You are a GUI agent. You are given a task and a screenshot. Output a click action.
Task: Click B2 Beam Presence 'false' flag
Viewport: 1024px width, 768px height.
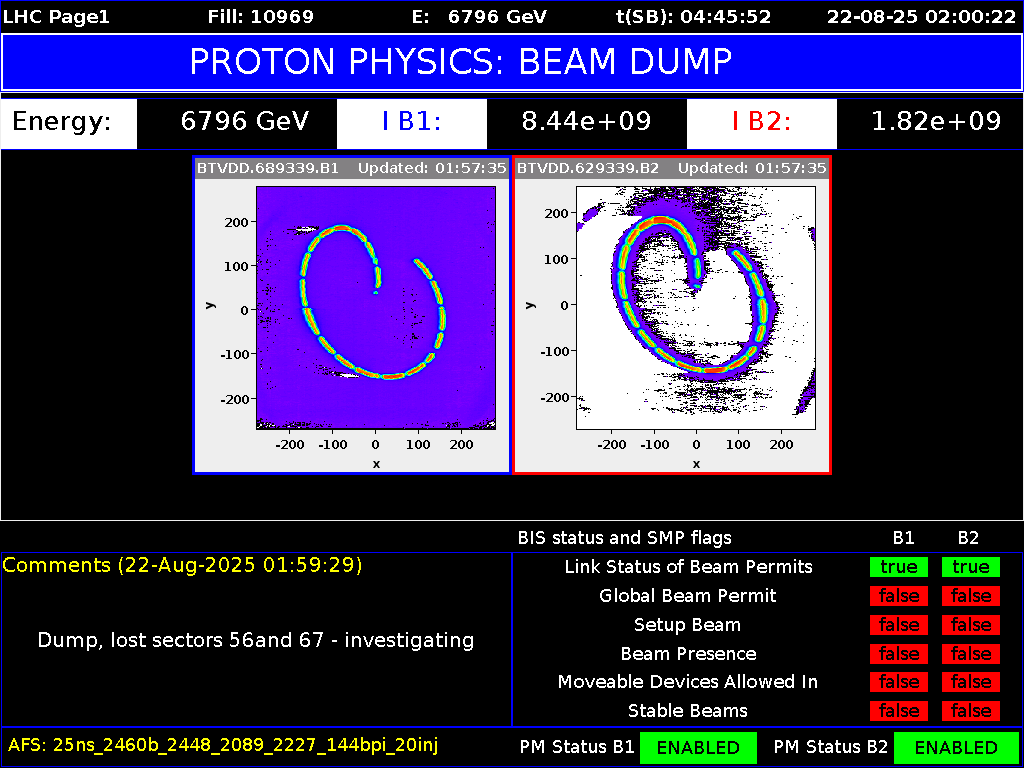pos(970,654)
